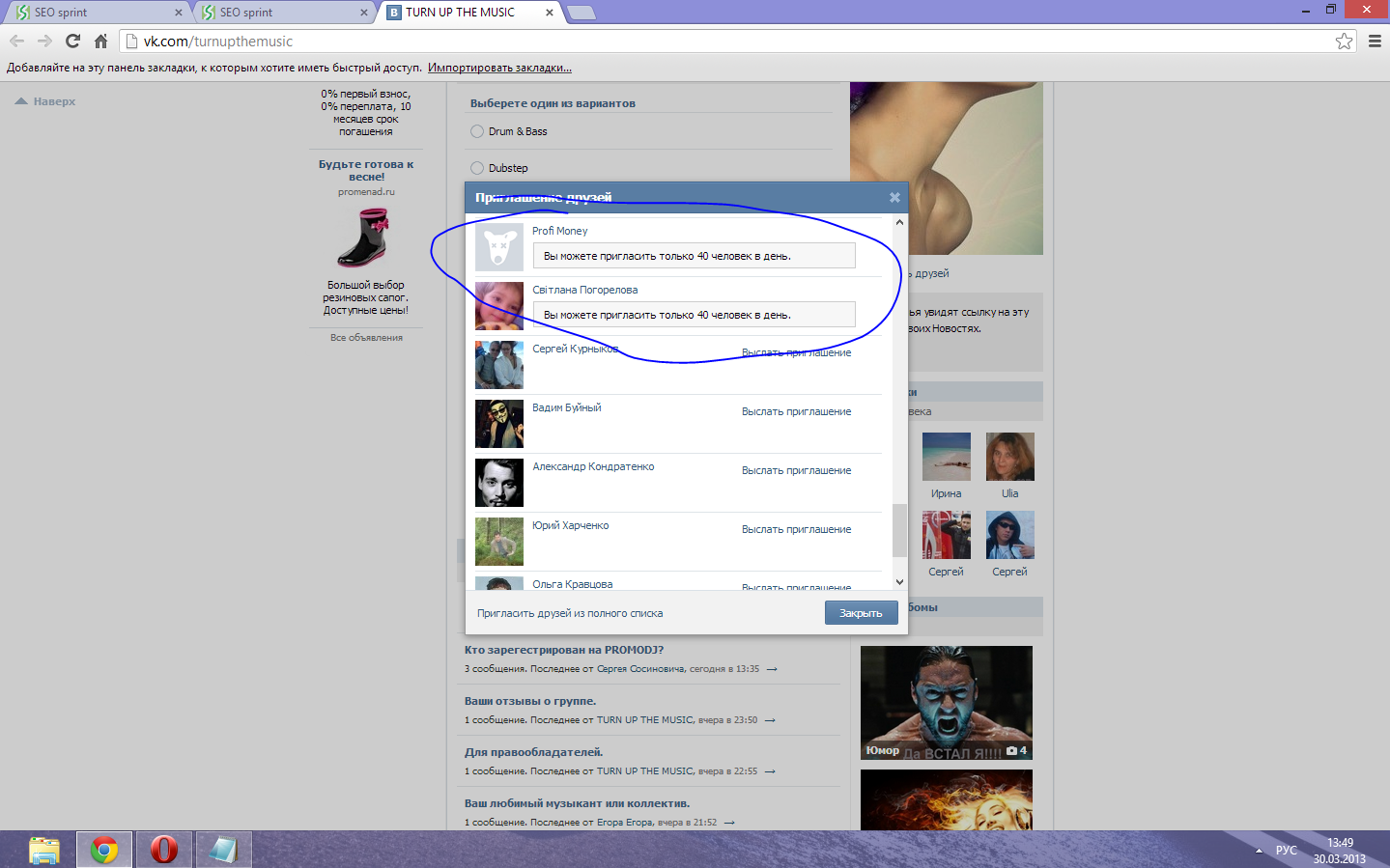The height and width of the screenshot is (868, 1390).
Task: Open Сергей Курныков's avatar thumbnail
Action: [499, 365]
